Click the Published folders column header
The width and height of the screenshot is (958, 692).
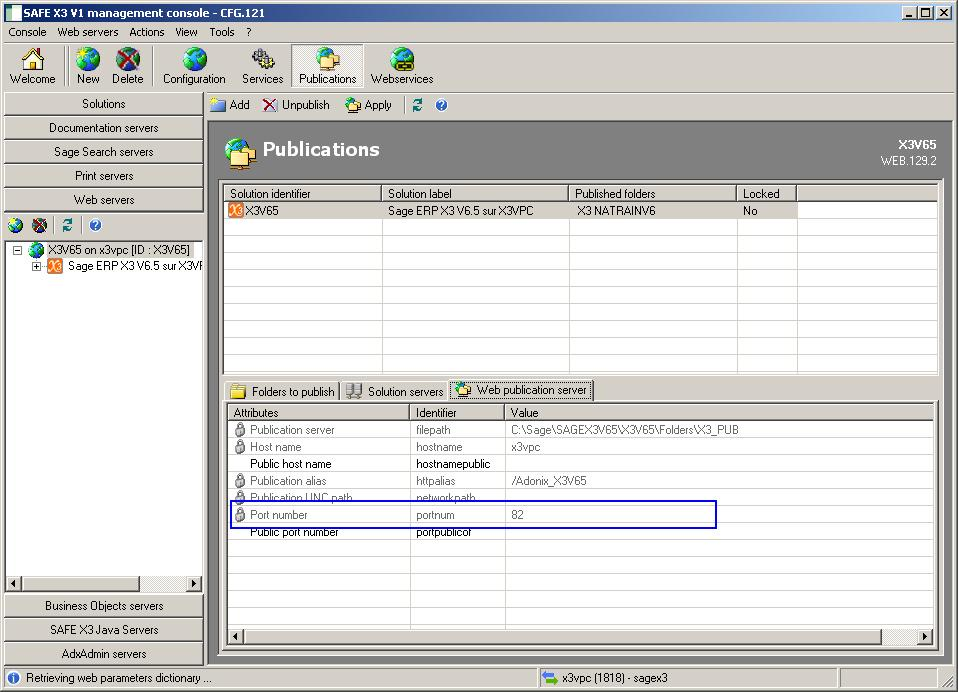tap(652, 194)
